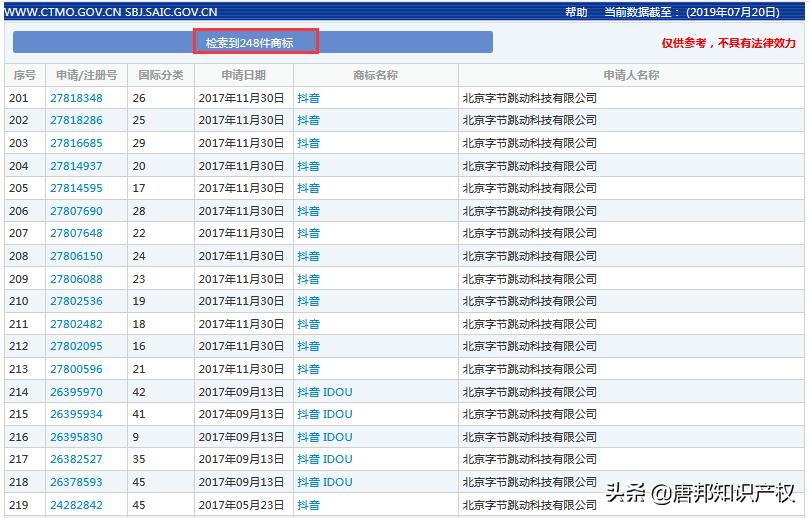Click the WWW.CTMO.GOV.CN header text
The width and height of the screenshot is (810, 518).
click(63, 12)
